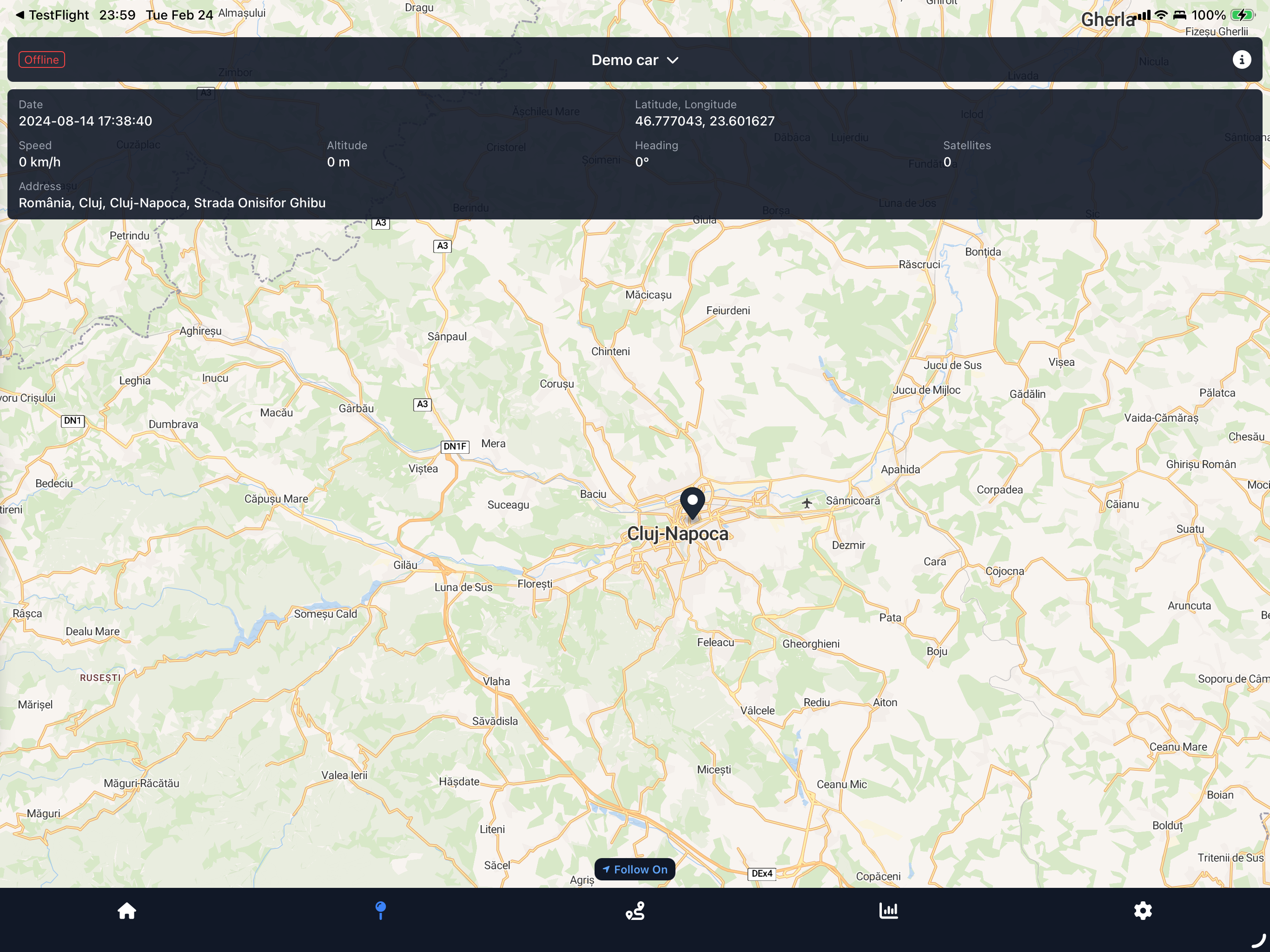
Task: Click the Offline status badge
Action: click(x=42, y=59)
